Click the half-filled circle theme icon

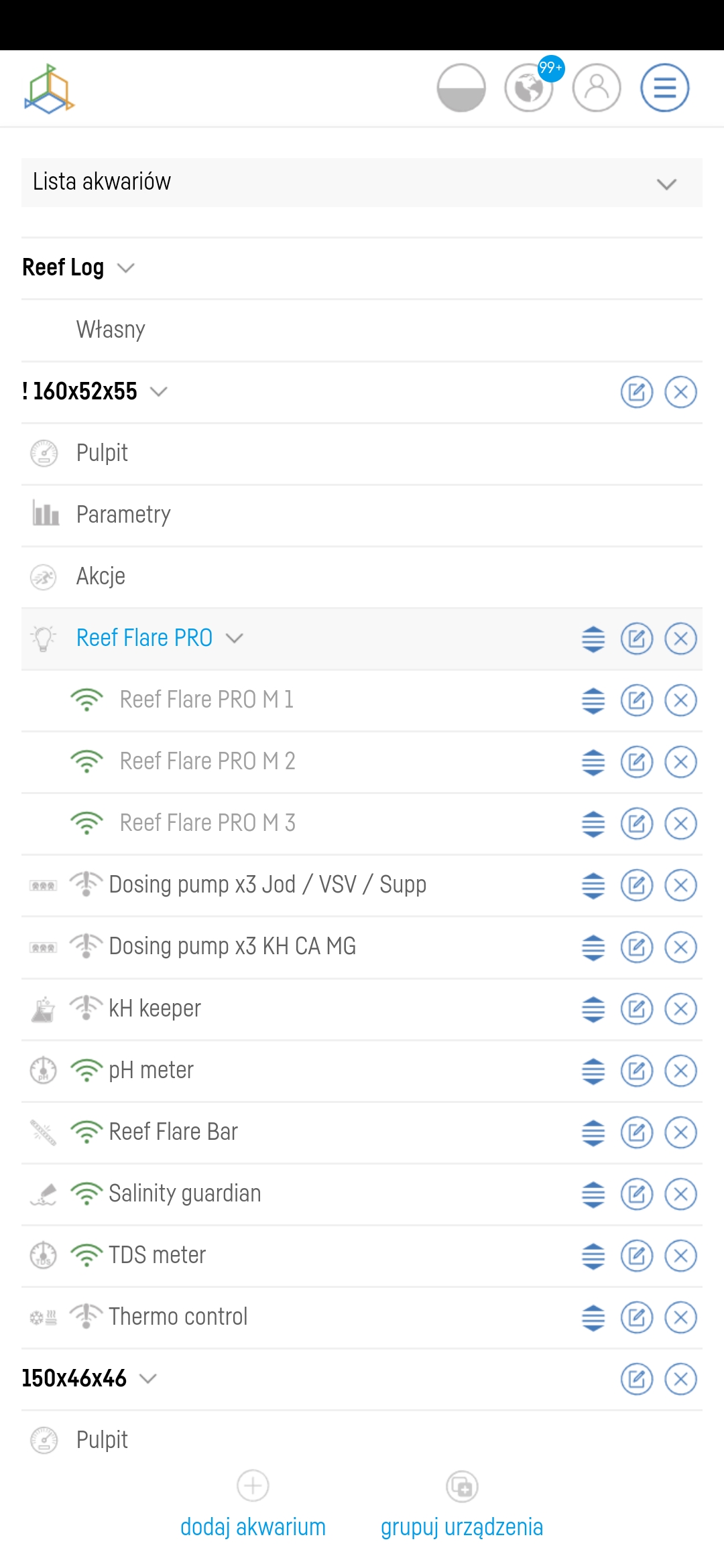461,88
